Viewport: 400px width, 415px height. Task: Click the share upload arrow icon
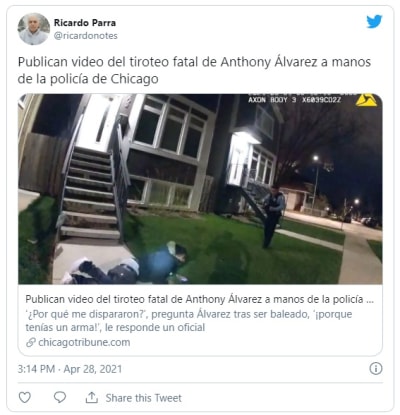coord(92,397)
